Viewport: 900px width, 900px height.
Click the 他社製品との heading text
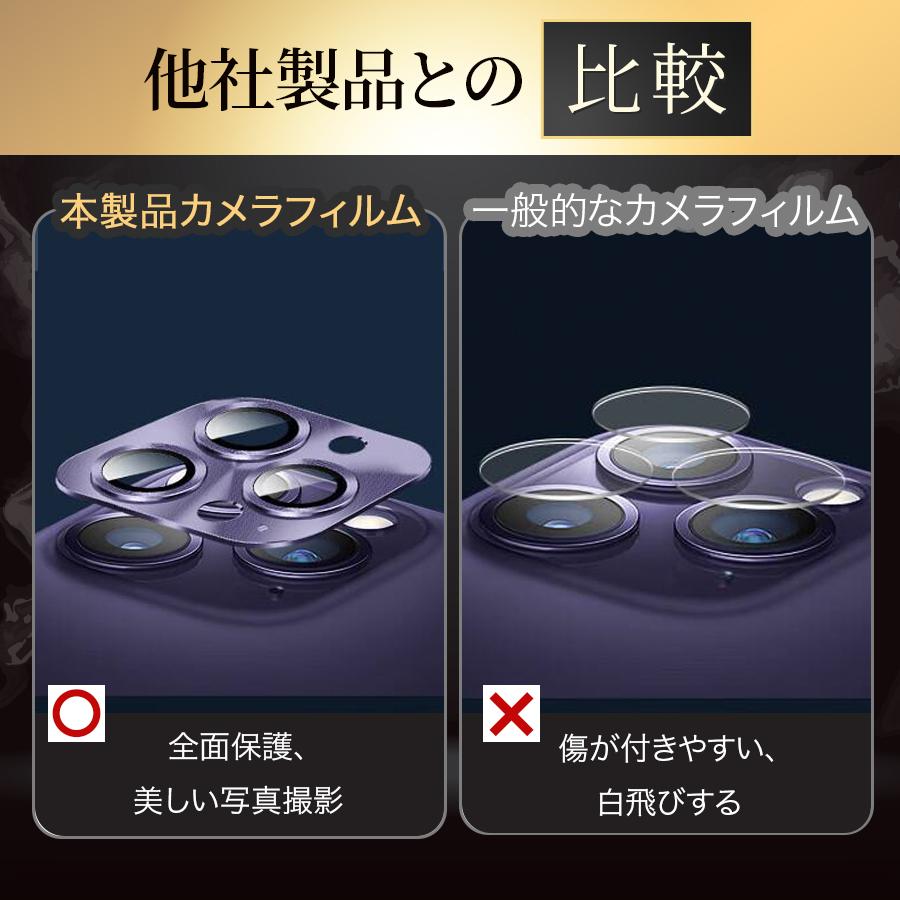point(333,80)
